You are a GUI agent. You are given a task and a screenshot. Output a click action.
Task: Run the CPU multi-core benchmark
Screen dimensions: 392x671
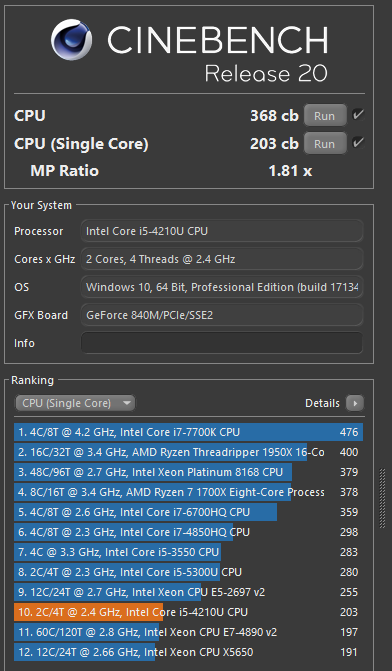[x=325, y=116]
